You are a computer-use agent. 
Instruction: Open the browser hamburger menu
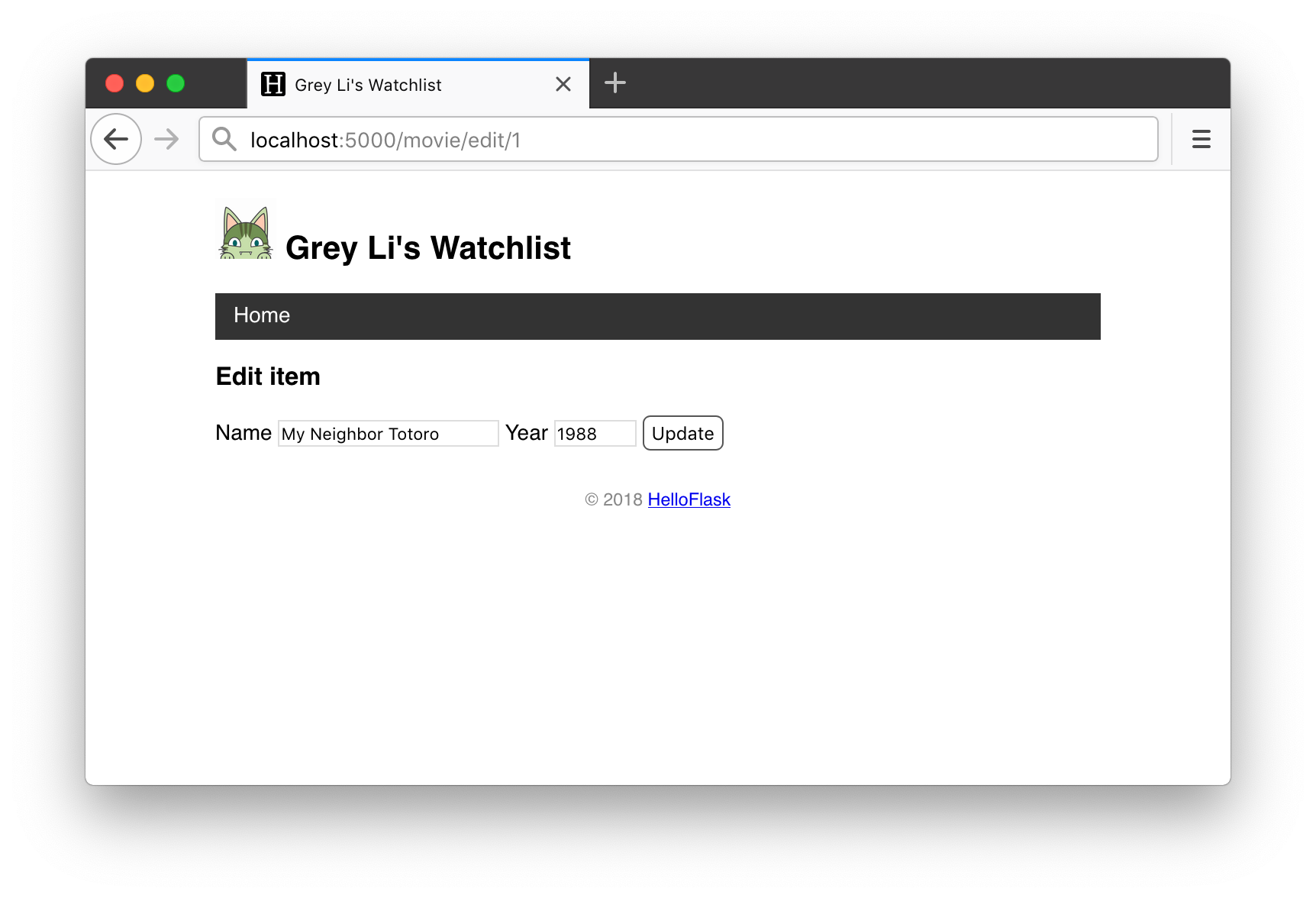pyautogui.click(x=1201, y=139)
